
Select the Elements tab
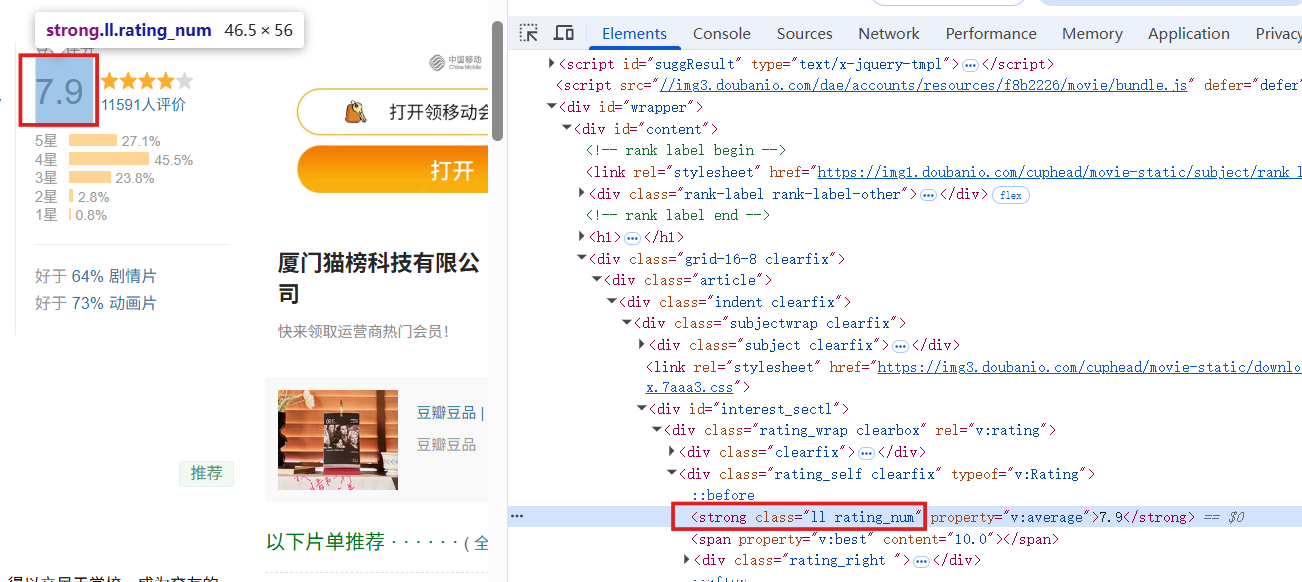(634, 33)
